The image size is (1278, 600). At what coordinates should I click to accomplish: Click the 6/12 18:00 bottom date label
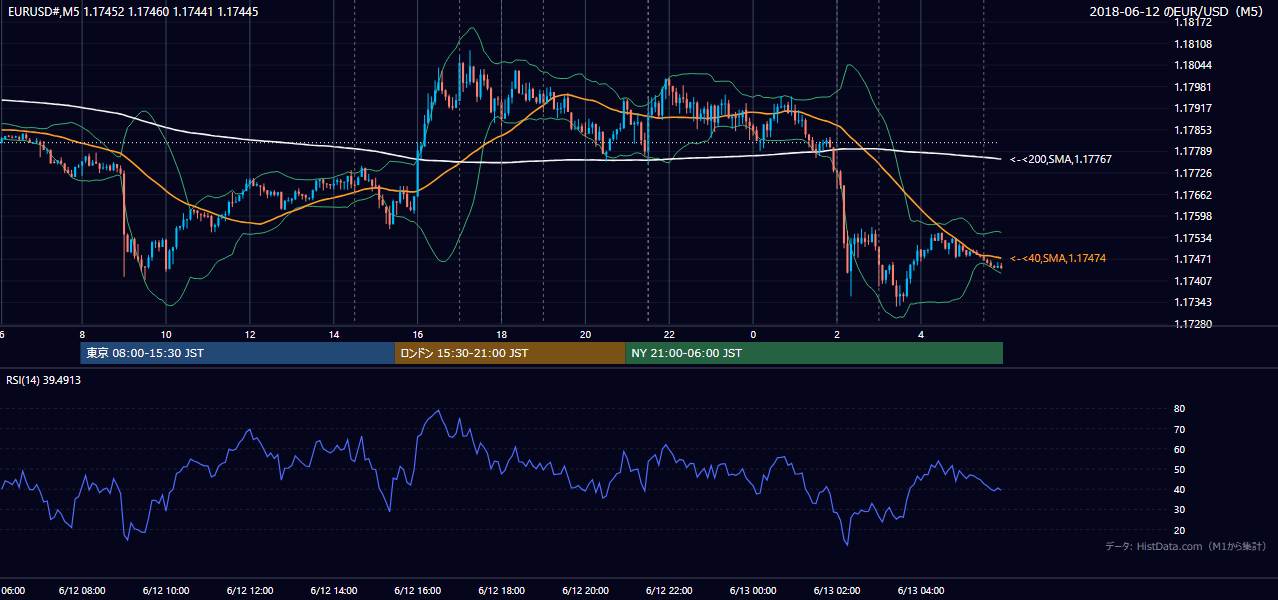click(x=502, y=591)
